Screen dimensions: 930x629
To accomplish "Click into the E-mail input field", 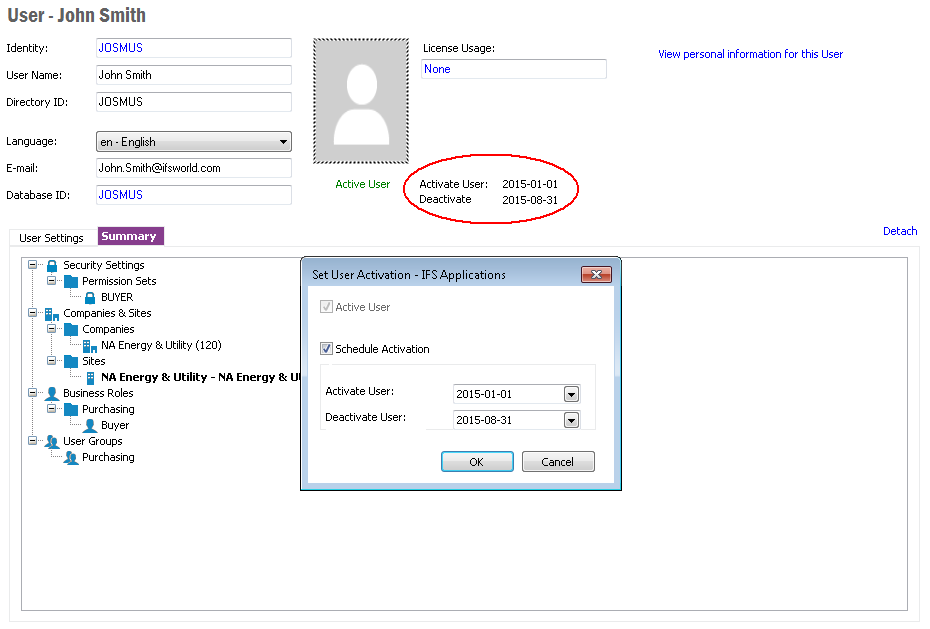I will (193, 168).
